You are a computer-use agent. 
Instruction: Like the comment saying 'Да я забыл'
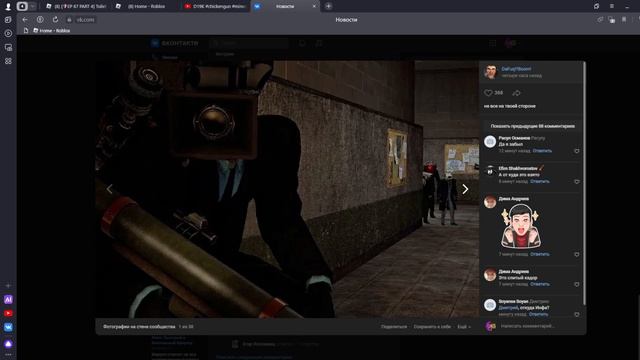click(577, 151)
